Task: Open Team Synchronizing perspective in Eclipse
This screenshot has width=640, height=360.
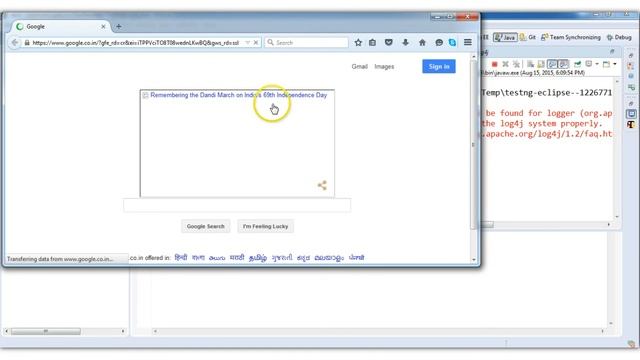Action: coord(571,37)
